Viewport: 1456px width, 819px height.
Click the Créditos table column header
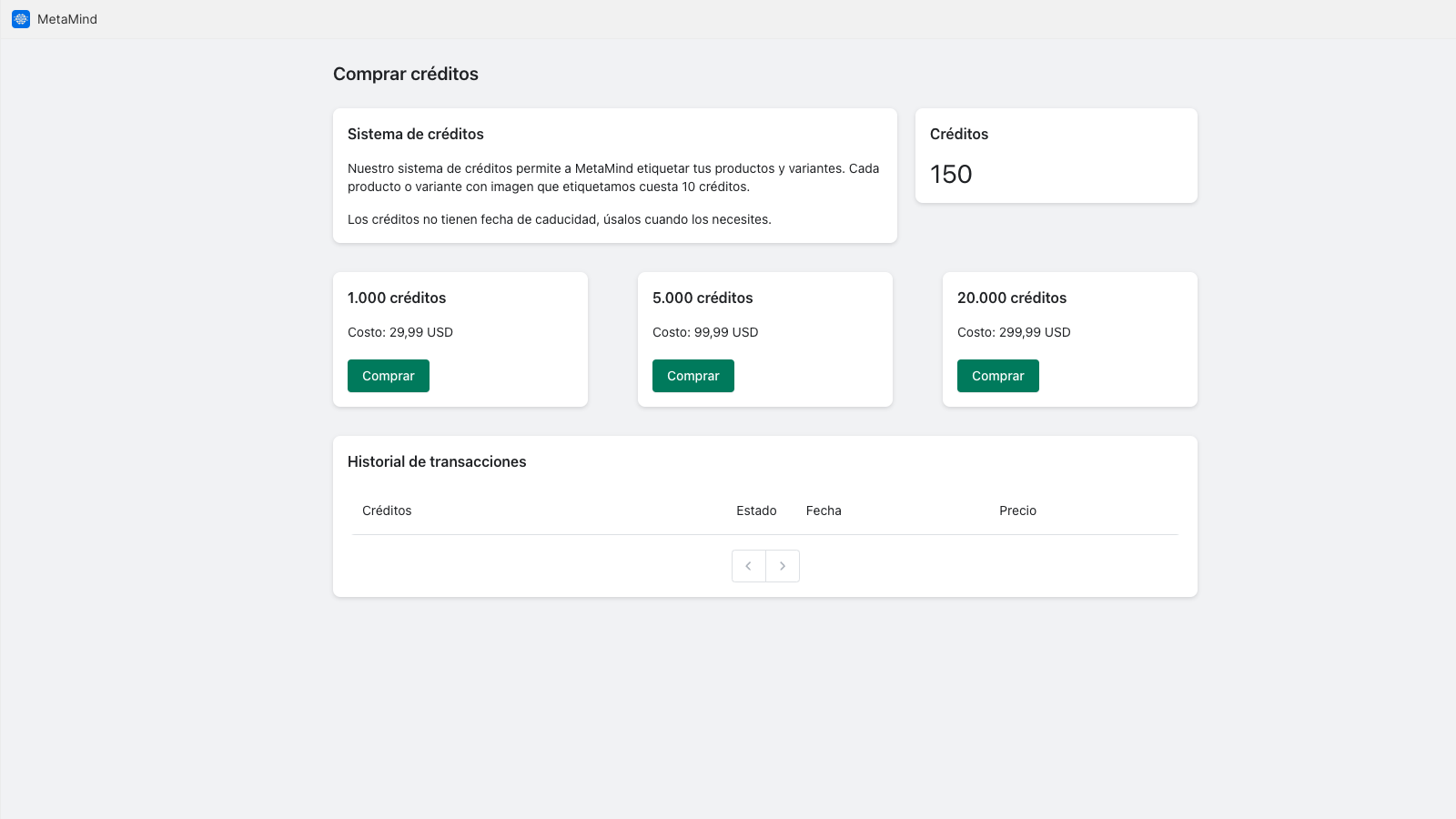point(387,511)
